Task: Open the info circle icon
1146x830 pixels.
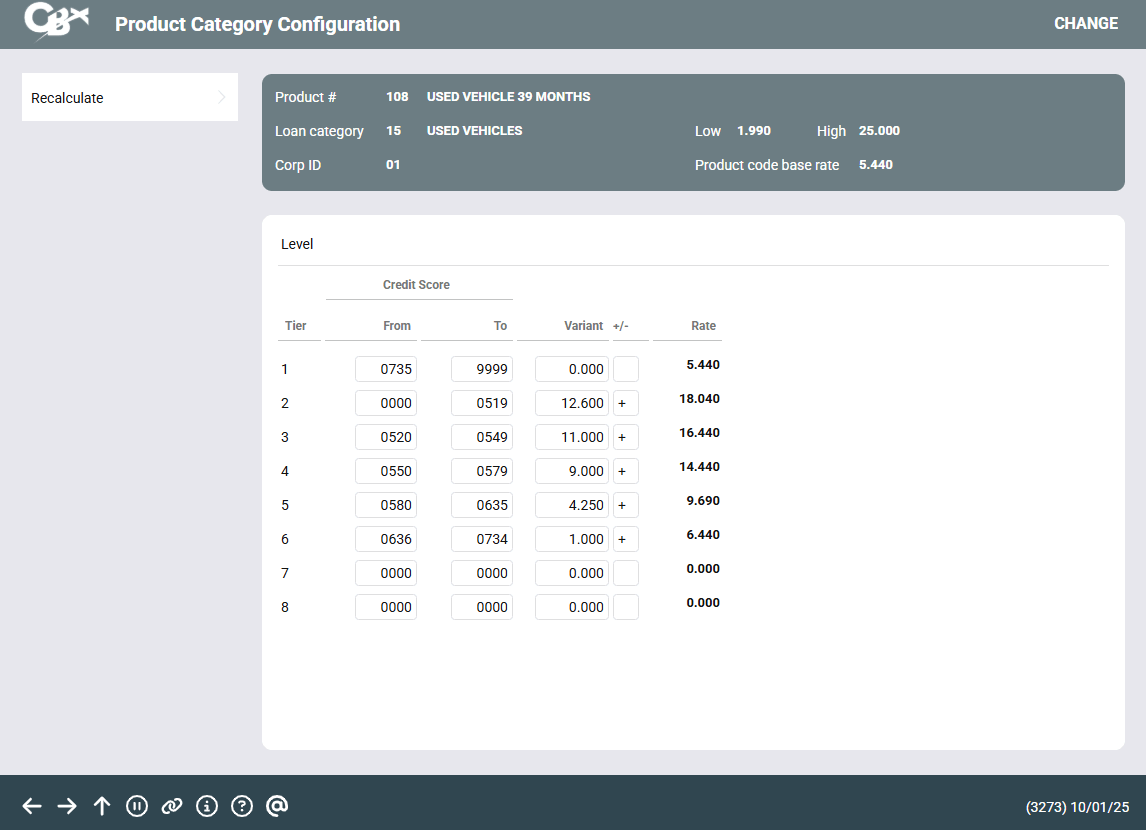Action: click(x=207, y=806)
